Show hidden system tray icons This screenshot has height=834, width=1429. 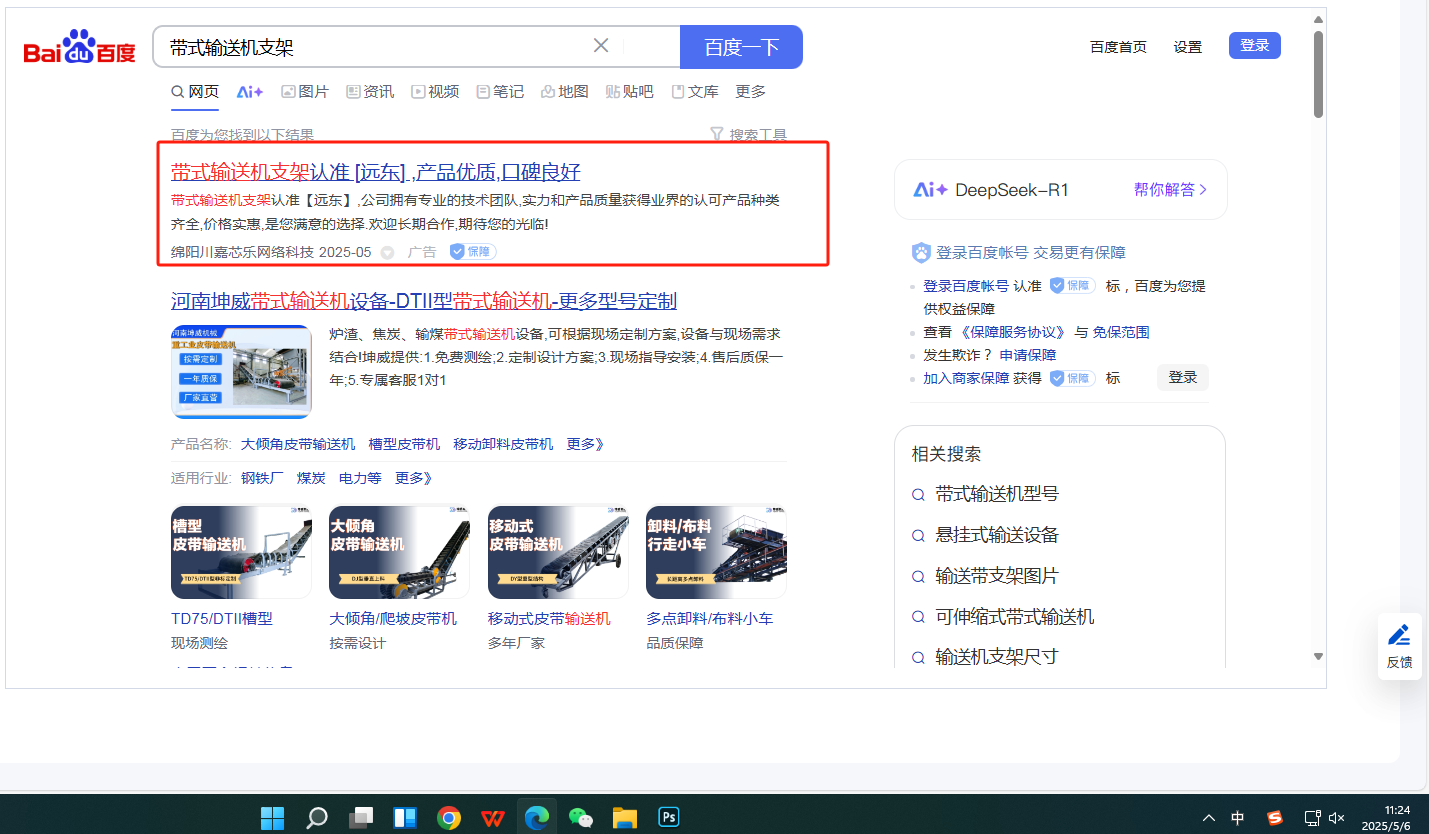1209,818
